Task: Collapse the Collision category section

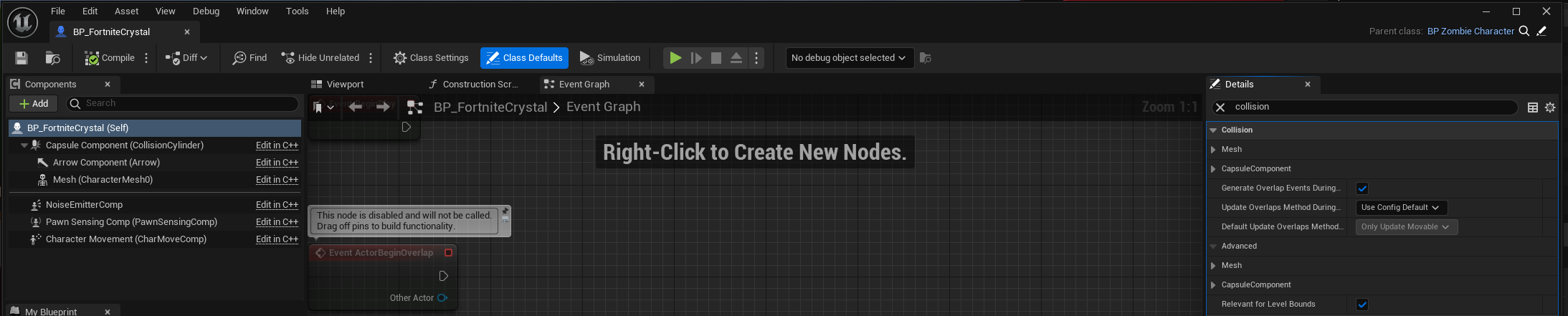Action: [1214, 130]
